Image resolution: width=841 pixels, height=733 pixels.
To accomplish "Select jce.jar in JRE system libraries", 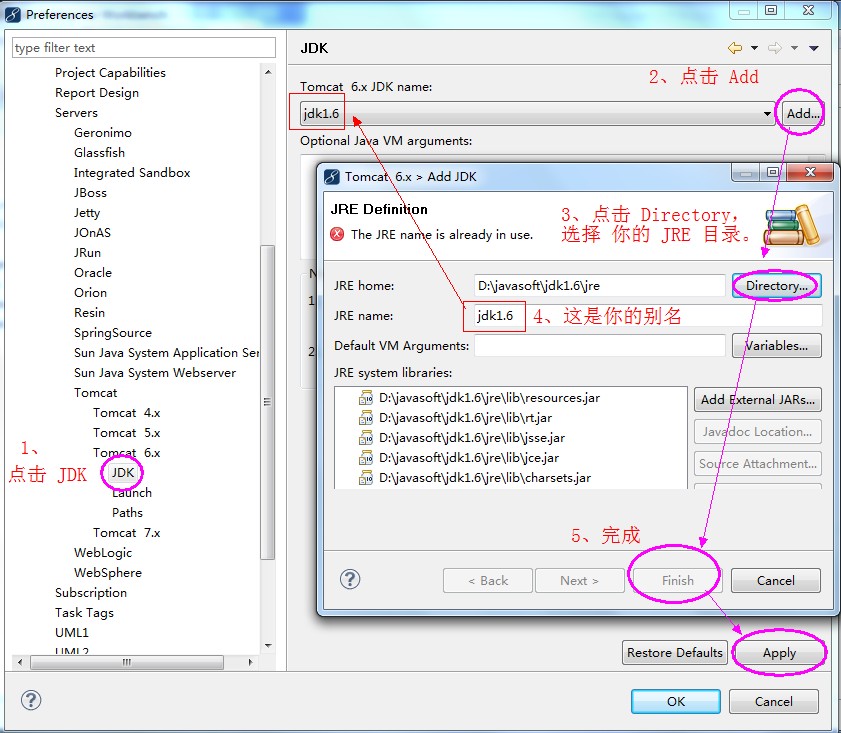I will [469, 457].
